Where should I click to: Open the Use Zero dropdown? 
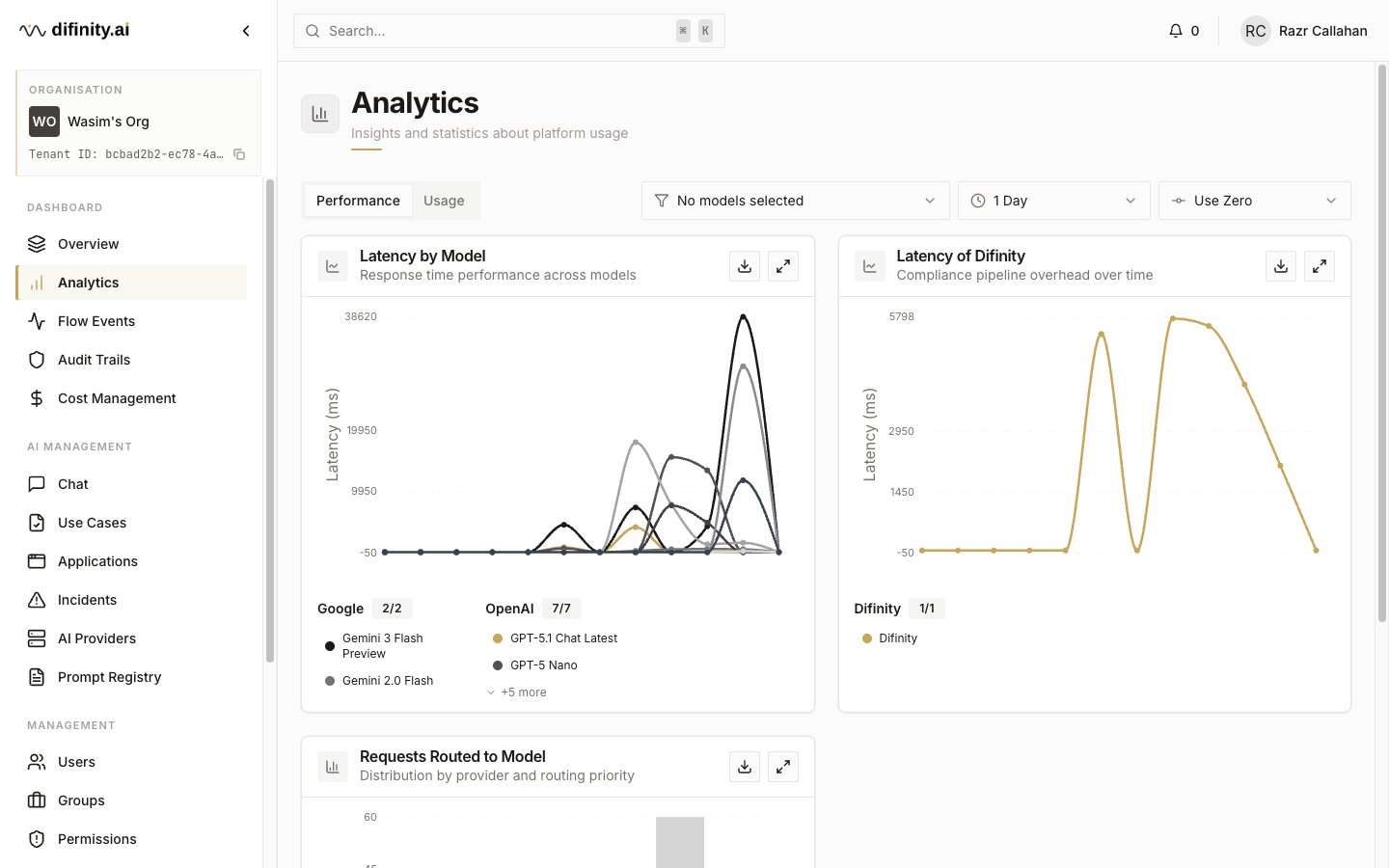pyautogui.click(x=1255, y=201)
